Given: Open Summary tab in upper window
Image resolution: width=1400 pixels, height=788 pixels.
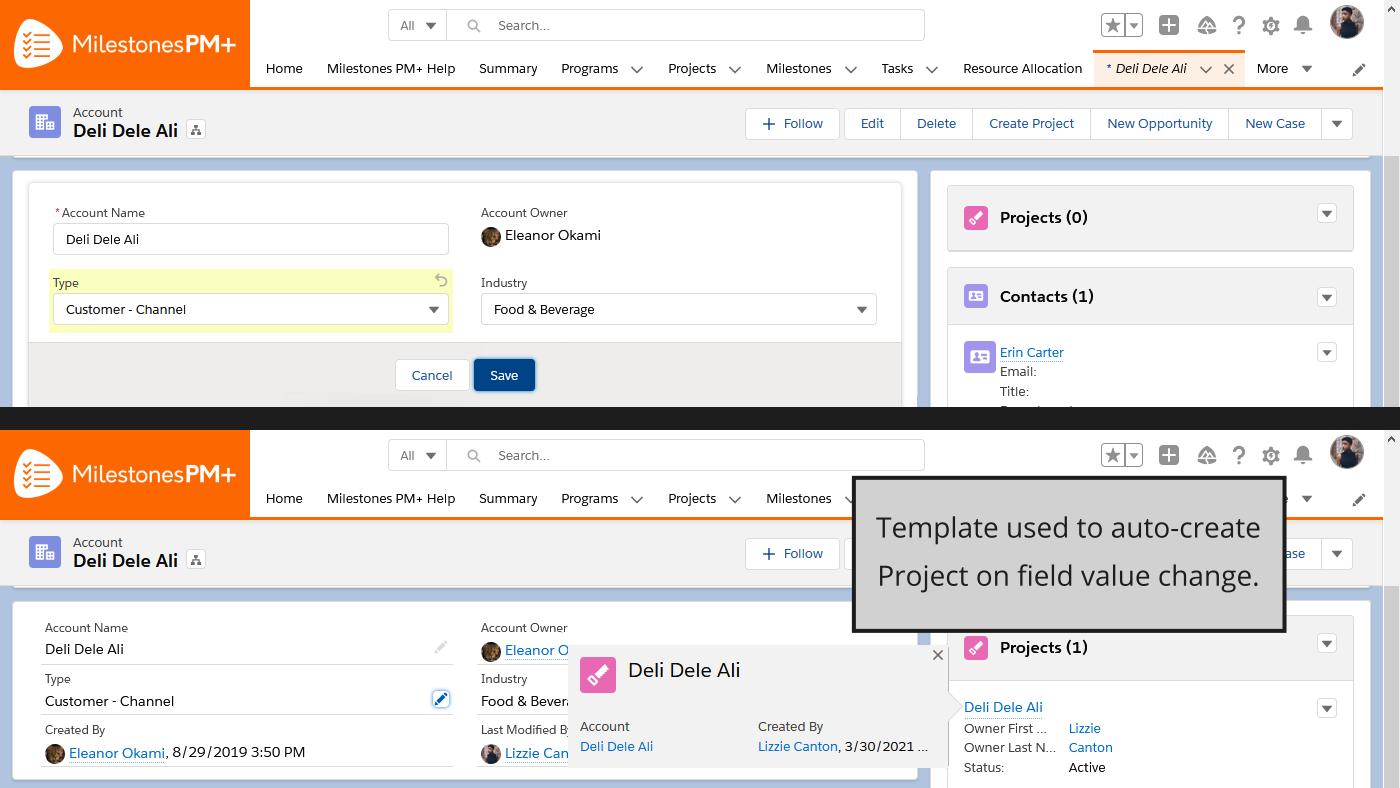Looking at the screenshot, I should (x=508, y=69).
